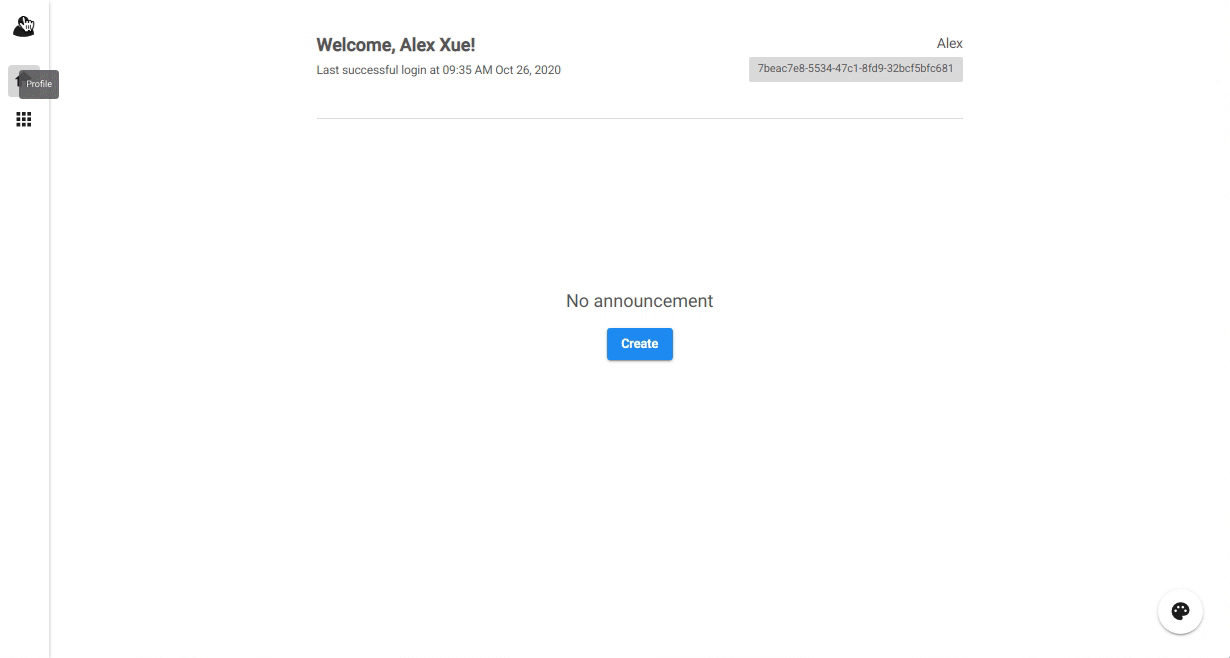Screen dimensions: 1230x658
Task: Open the theme palette floating button
Action: [x=1180, y=611]
